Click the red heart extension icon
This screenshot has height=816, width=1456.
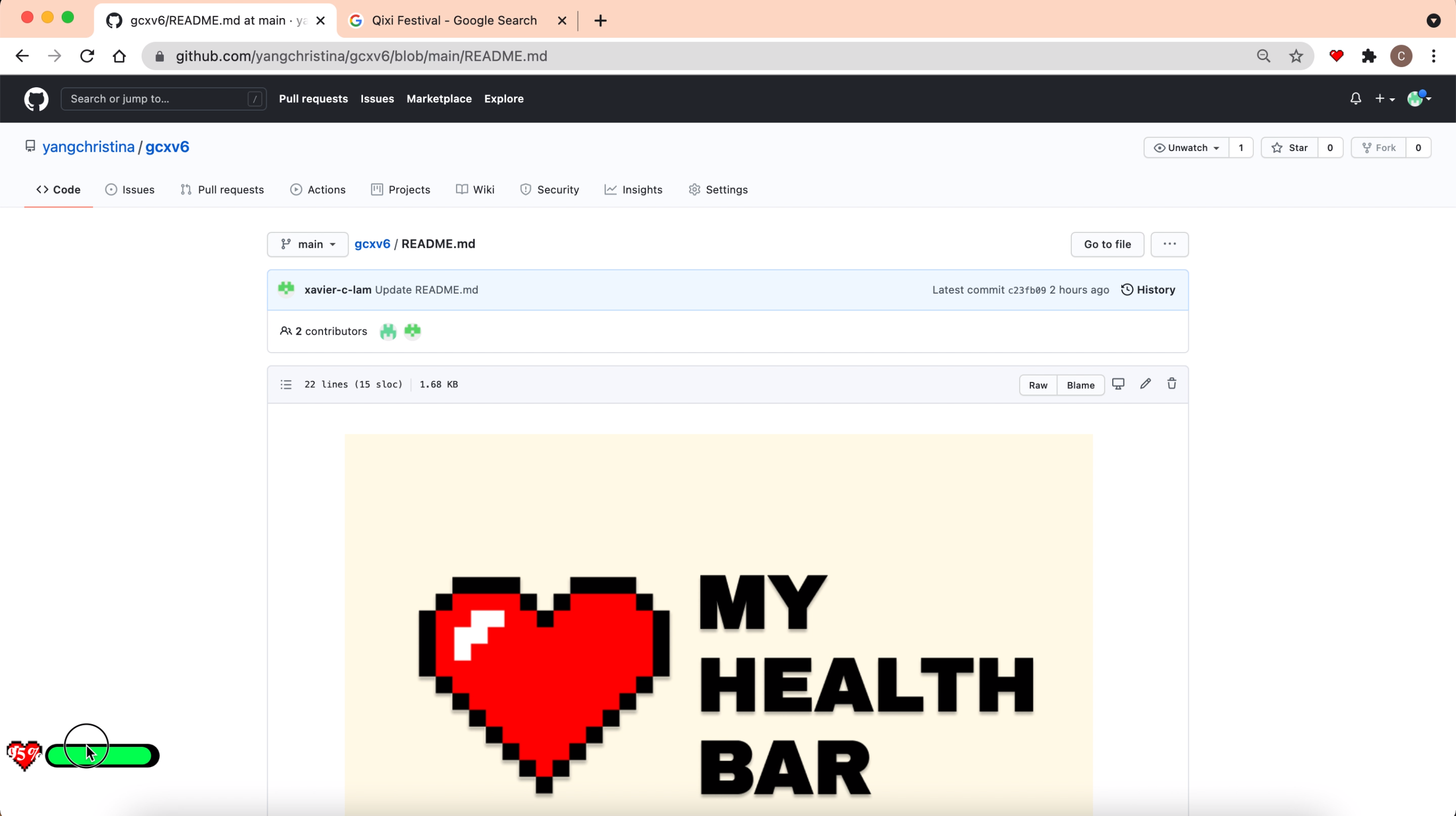[1336, 56]
